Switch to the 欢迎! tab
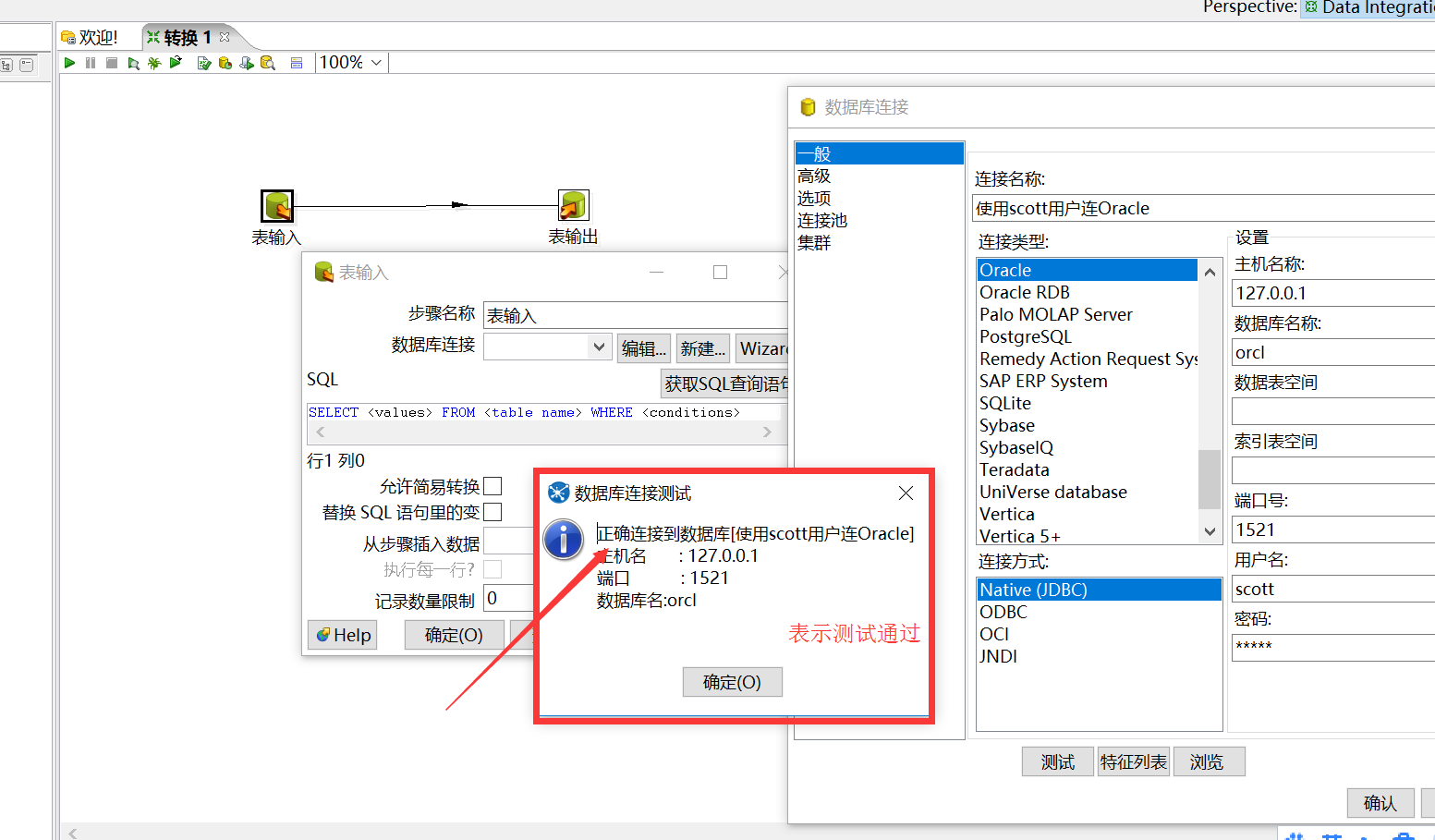 (x=91, y=38)
